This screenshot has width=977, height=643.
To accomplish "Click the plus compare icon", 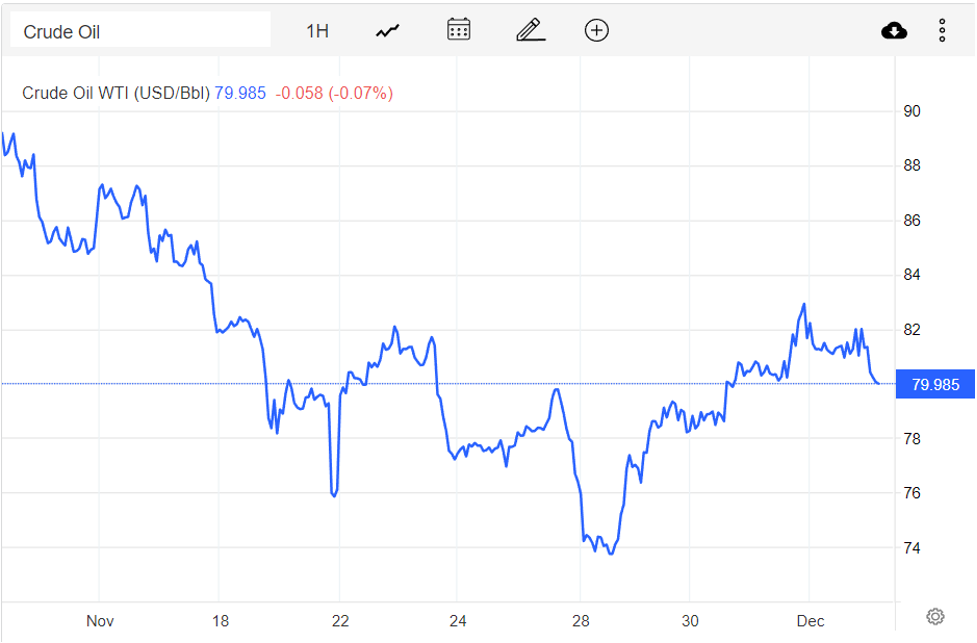I will pos(596,30).
